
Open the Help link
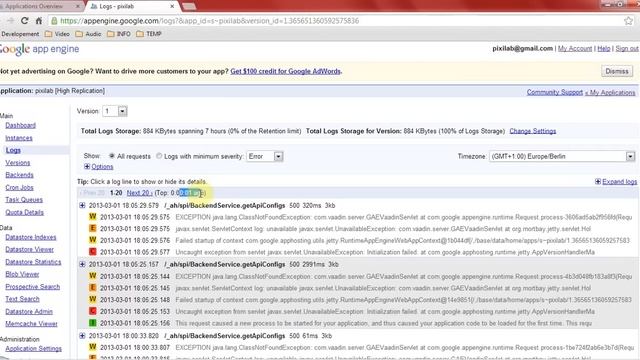[x=604, y=49]
